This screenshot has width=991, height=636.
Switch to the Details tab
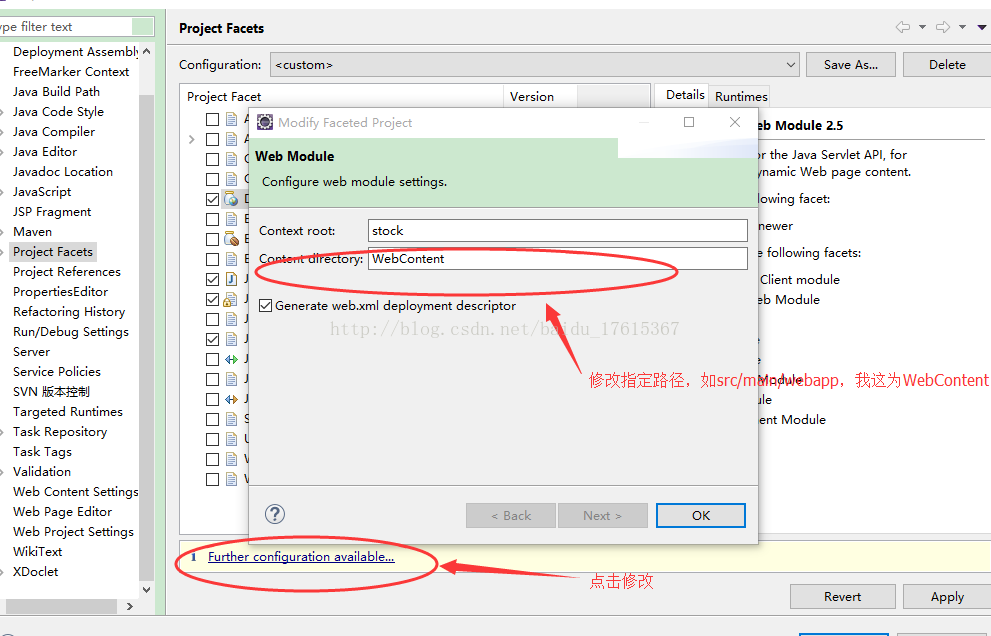click(x=682, y=95)
